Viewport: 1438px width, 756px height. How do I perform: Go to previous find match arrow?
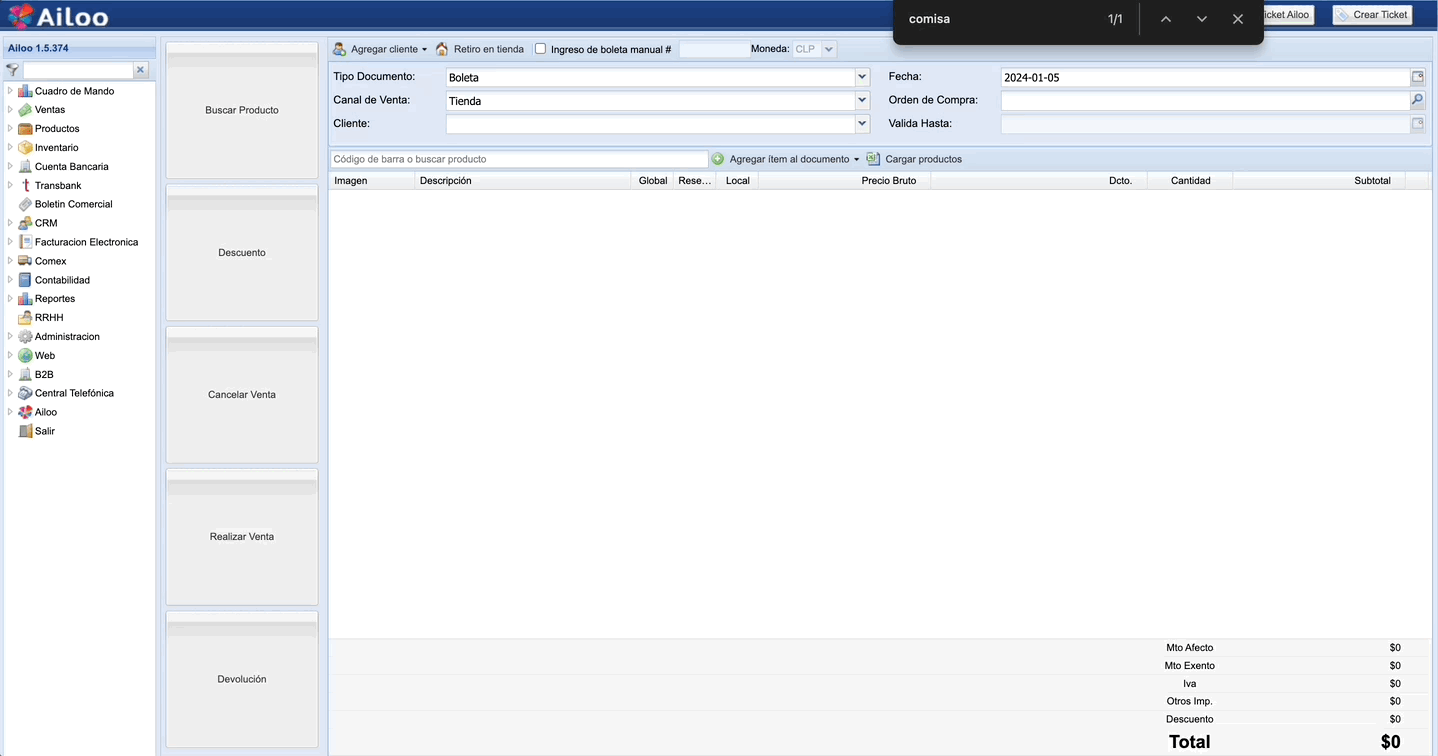pos(1166,19)
